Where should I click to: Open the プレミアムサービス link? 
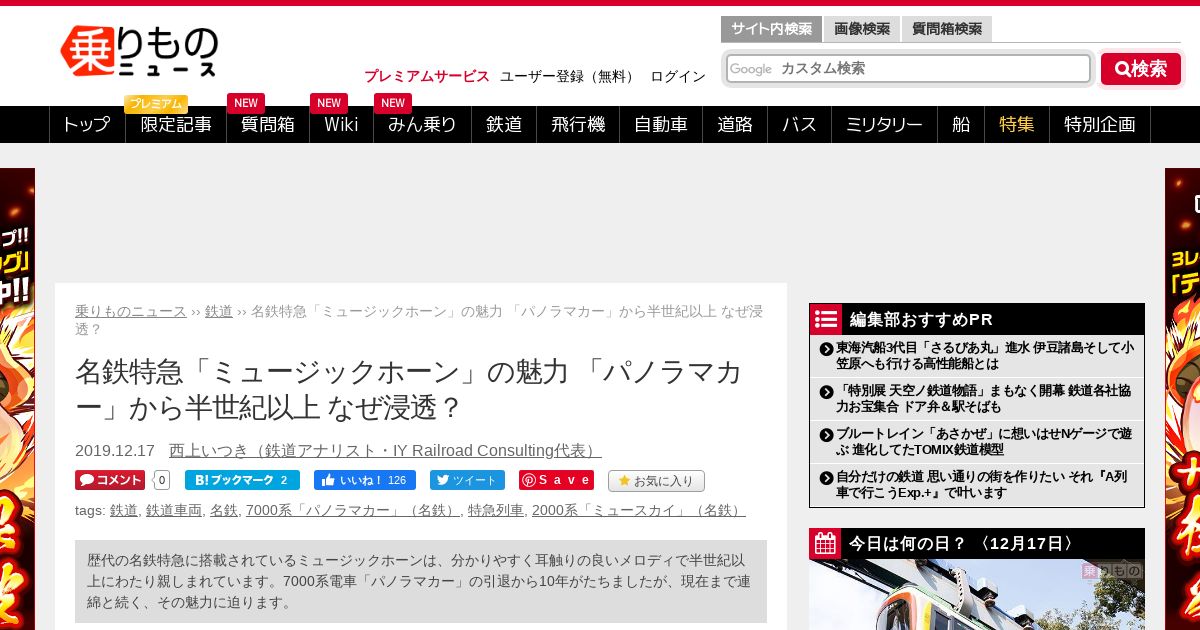point(427,76)
